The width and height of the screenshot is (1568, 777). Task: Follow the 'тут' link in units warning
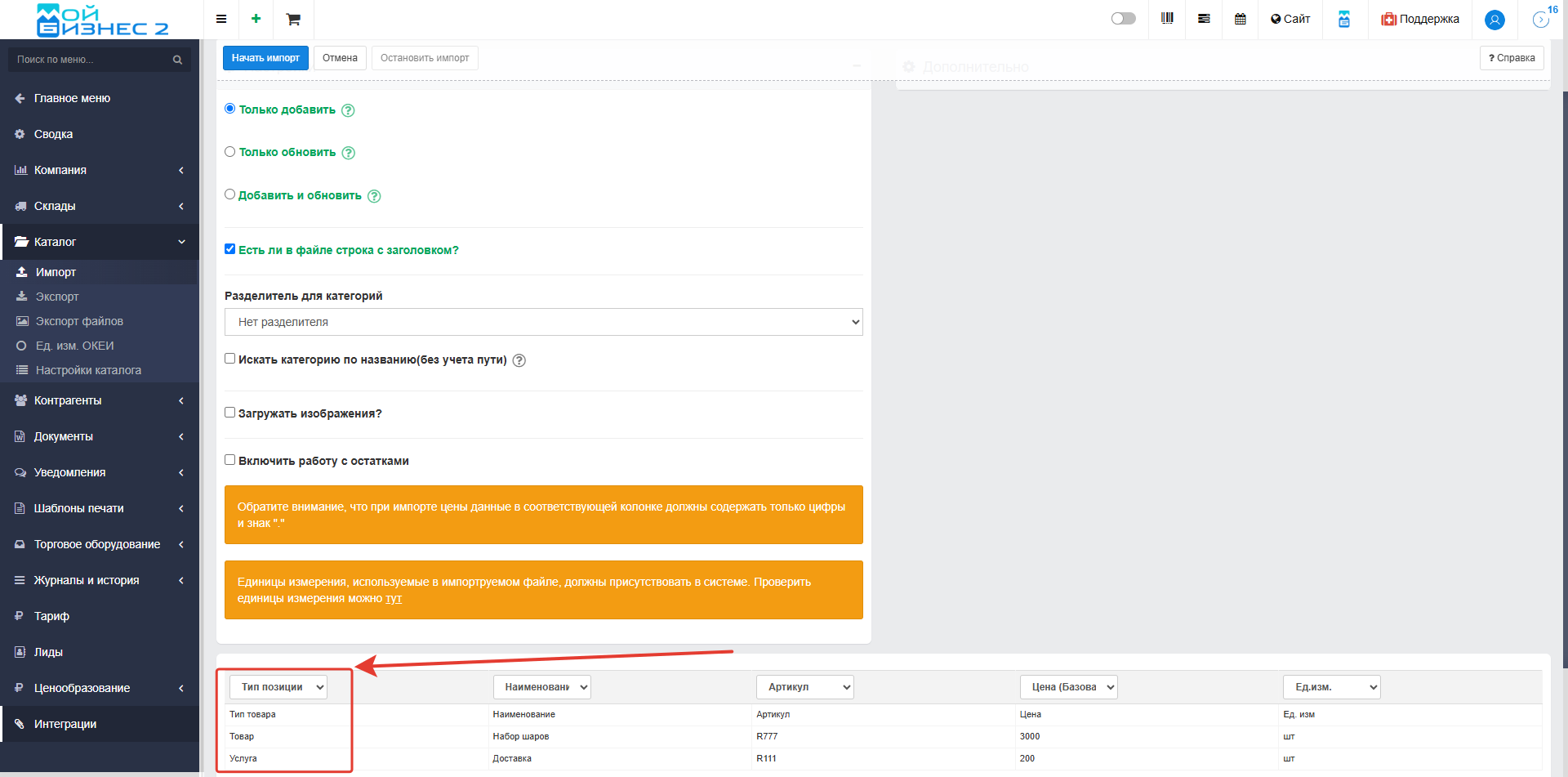pyautogui.click(x=394, y=599)
